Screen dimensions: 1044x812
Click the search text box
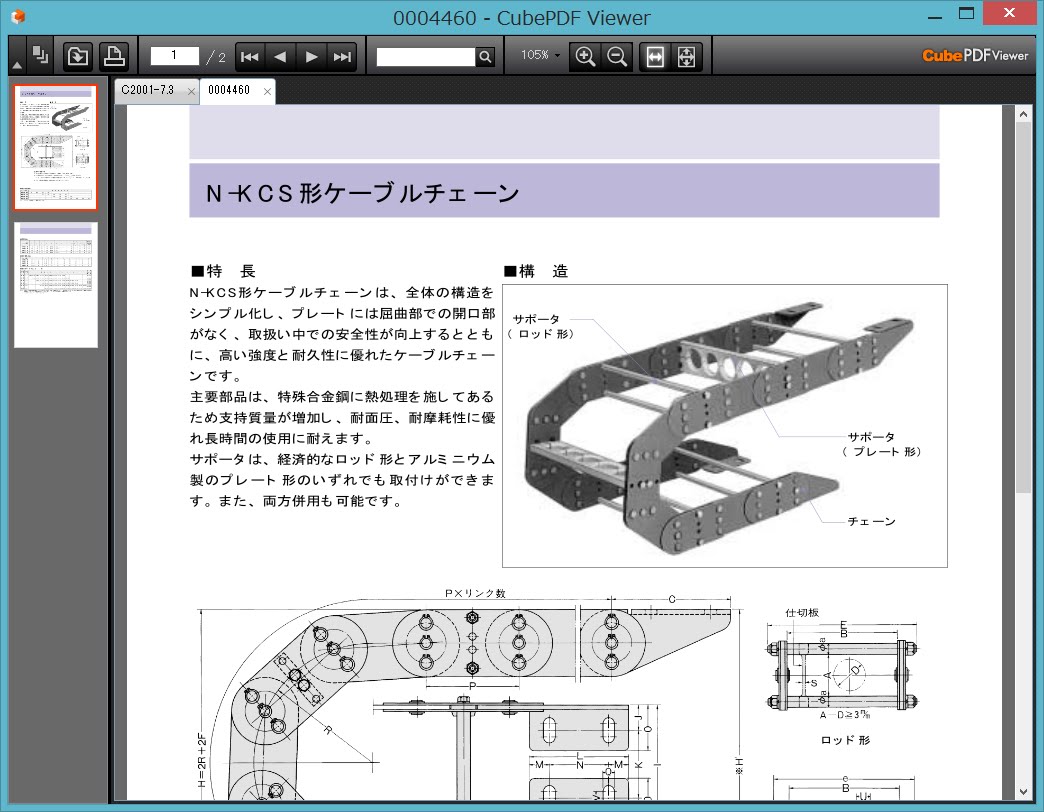[426, 57]
